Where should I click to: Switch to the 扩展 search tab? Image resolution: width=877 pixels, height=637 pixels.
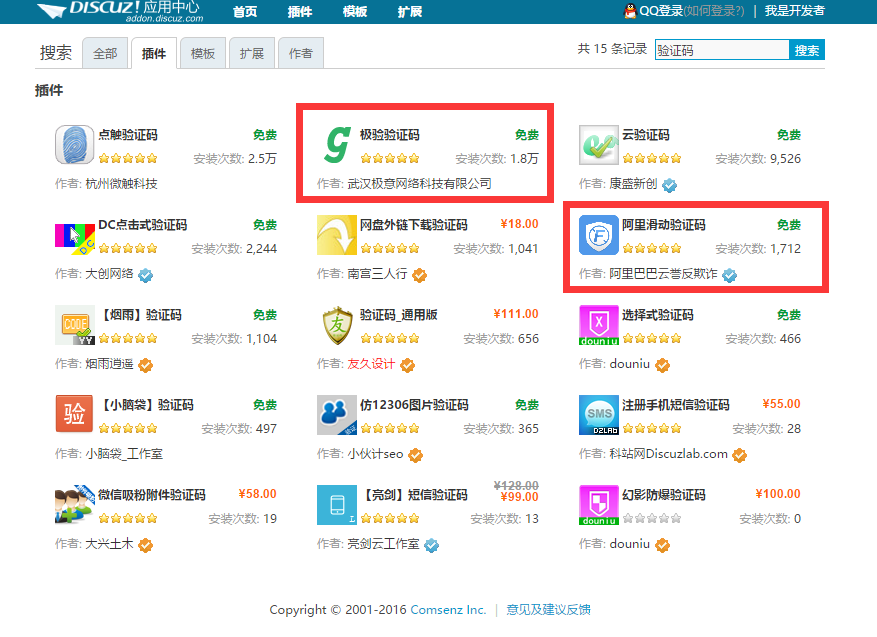252,53
